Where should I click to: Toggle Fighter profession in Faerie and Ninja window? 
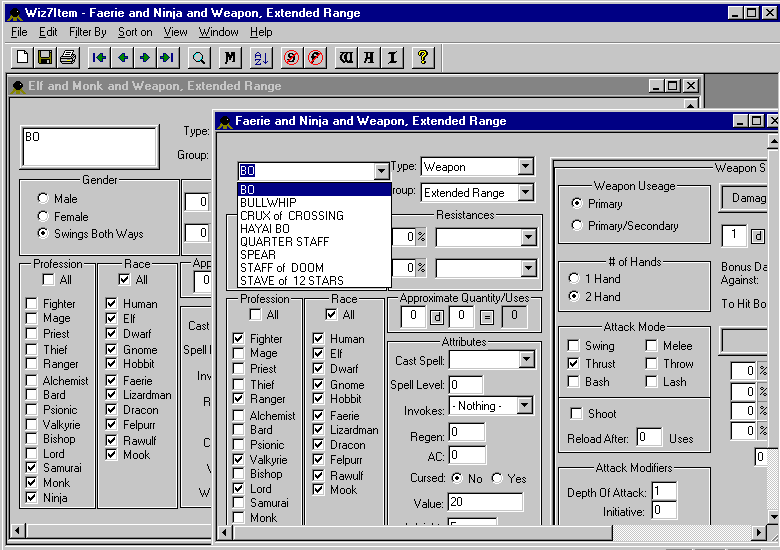[238, 339]
